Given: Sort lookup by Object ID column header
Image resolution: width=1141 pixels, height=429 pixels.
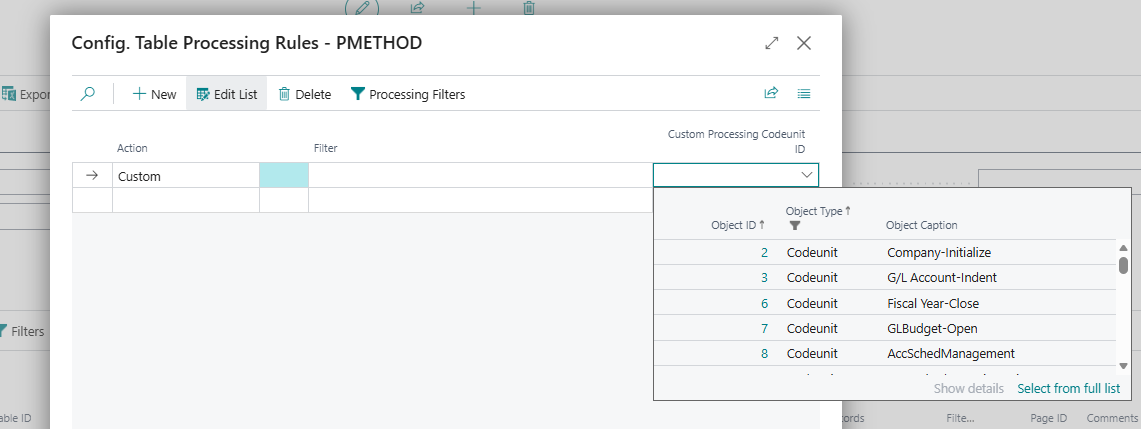Looking at the screenshot, I should coord(737,225).
